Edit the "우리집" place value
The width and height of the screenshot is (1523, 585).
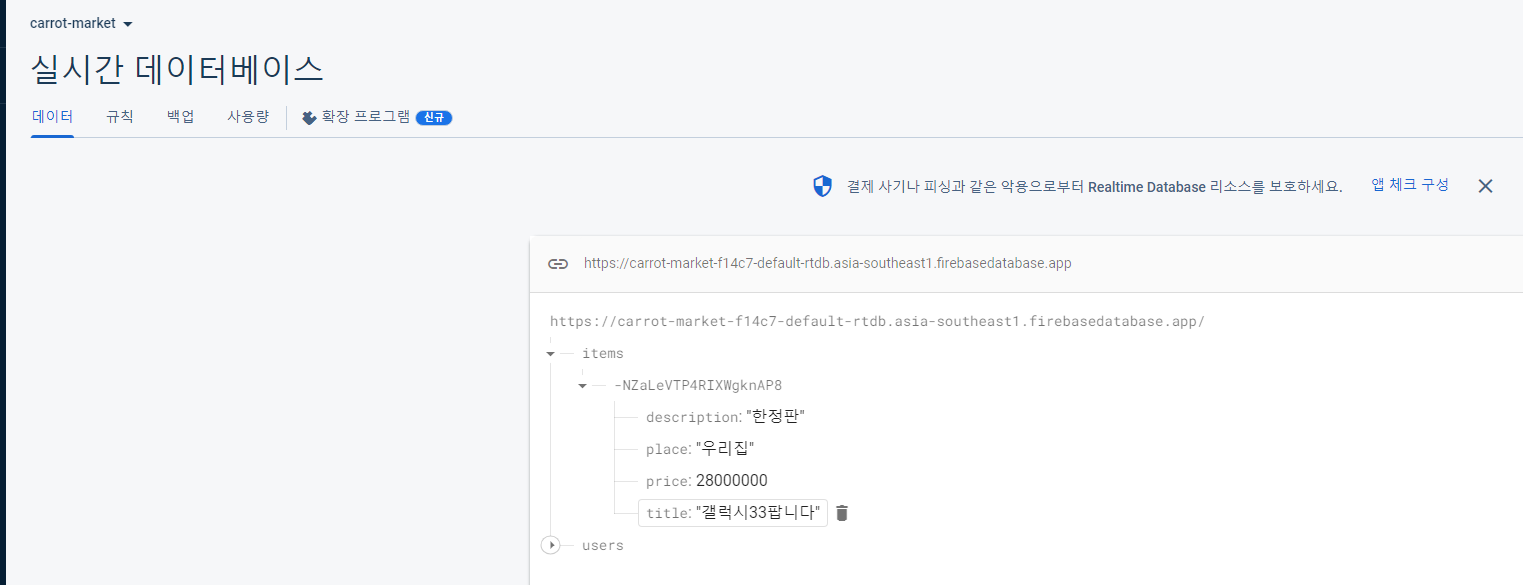click(724, 449)
